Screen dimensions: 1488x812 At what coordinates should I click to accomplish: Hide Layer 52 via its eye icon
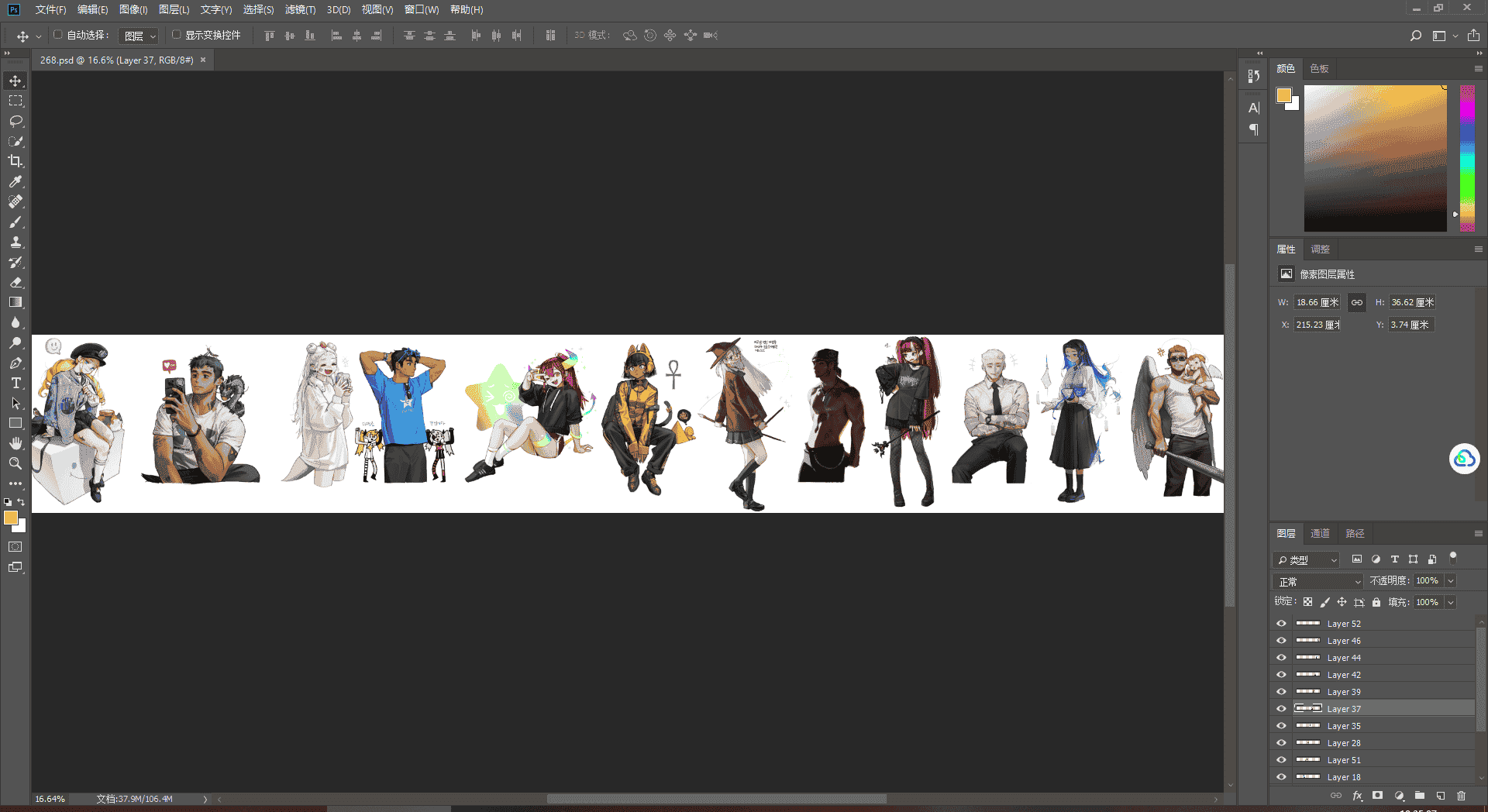click(1281, 624)
